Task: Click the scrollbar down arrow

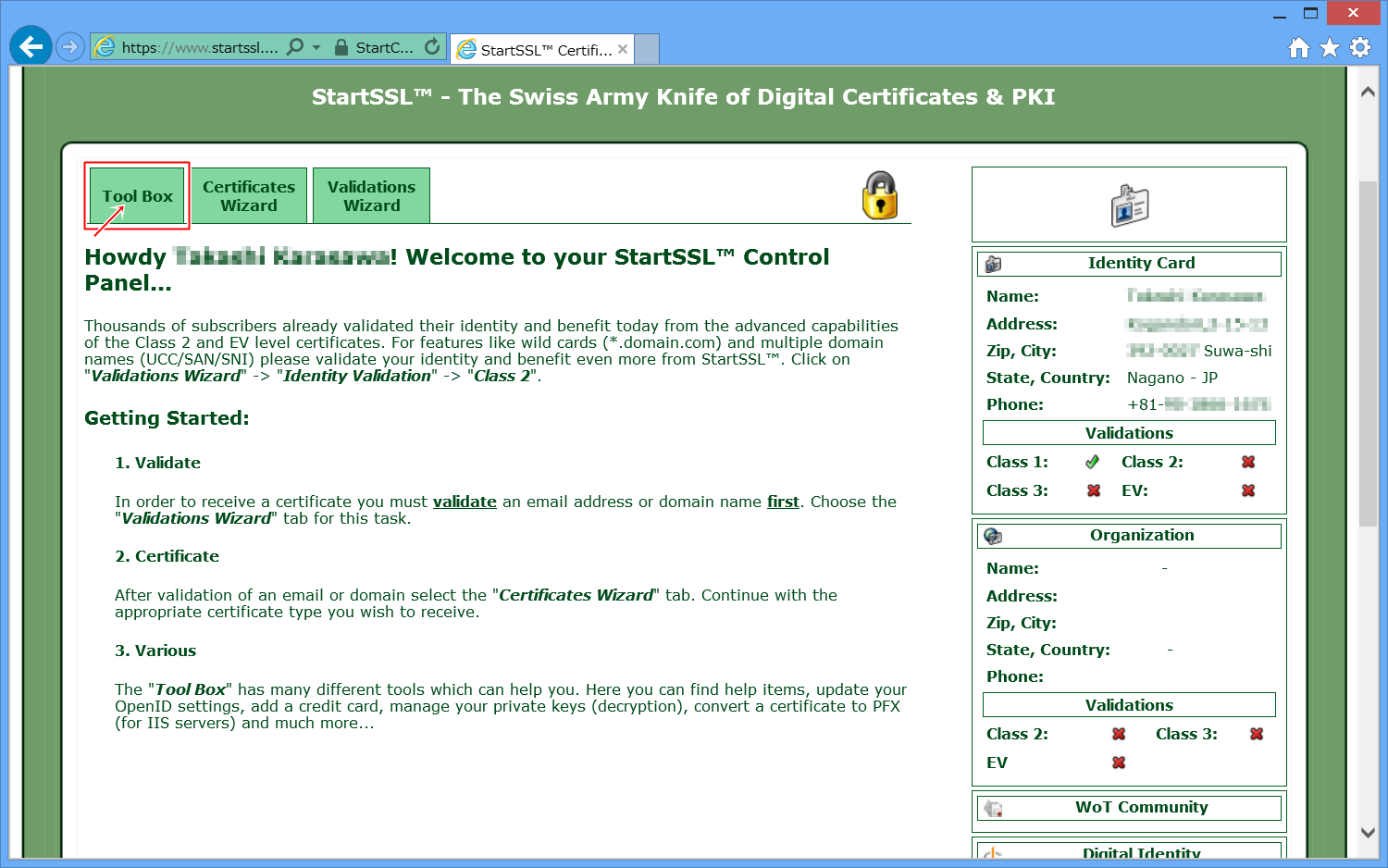Action: (1368, 832)
